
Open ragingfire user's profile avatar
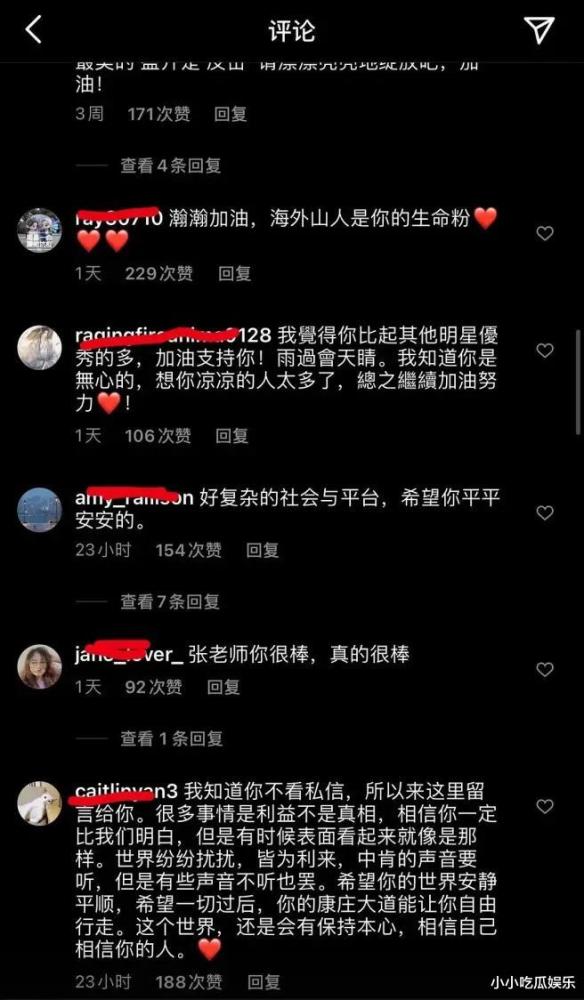pyautogui.click(x=40, y=348)
